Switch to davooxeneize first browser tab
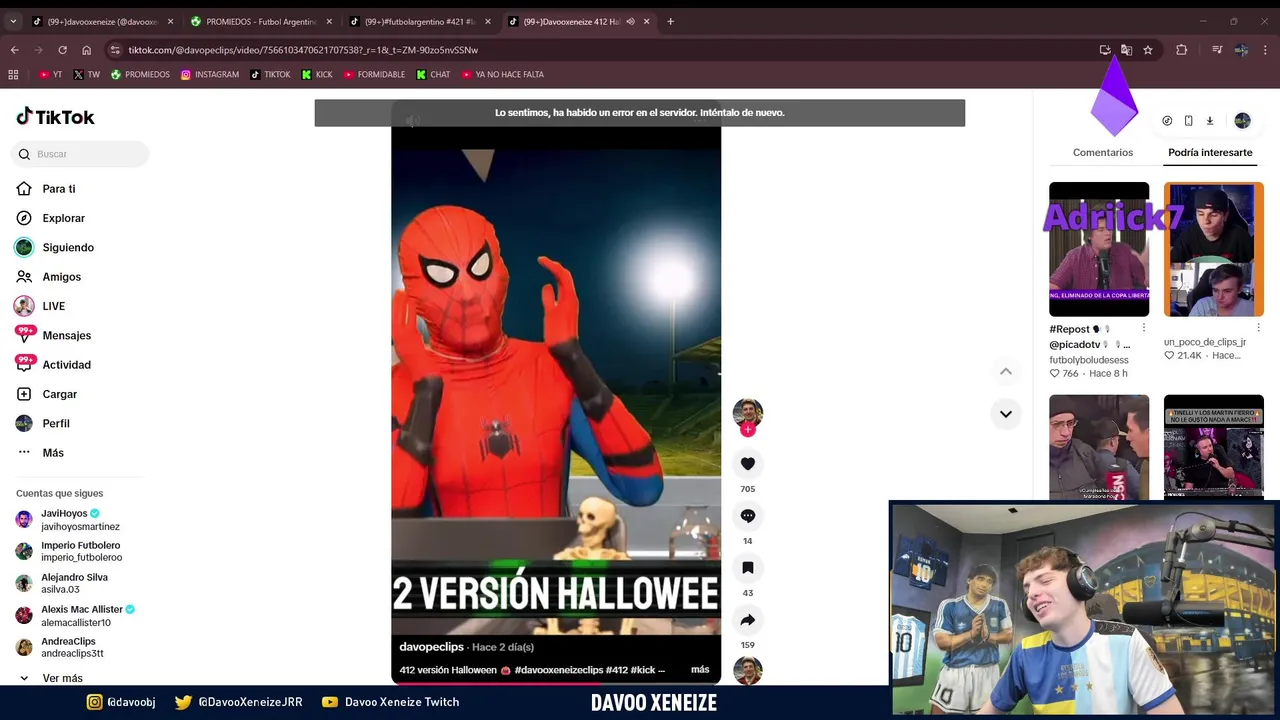This screenshot has width=1280, height=720. pyautogui.click(x=102, y=21)
